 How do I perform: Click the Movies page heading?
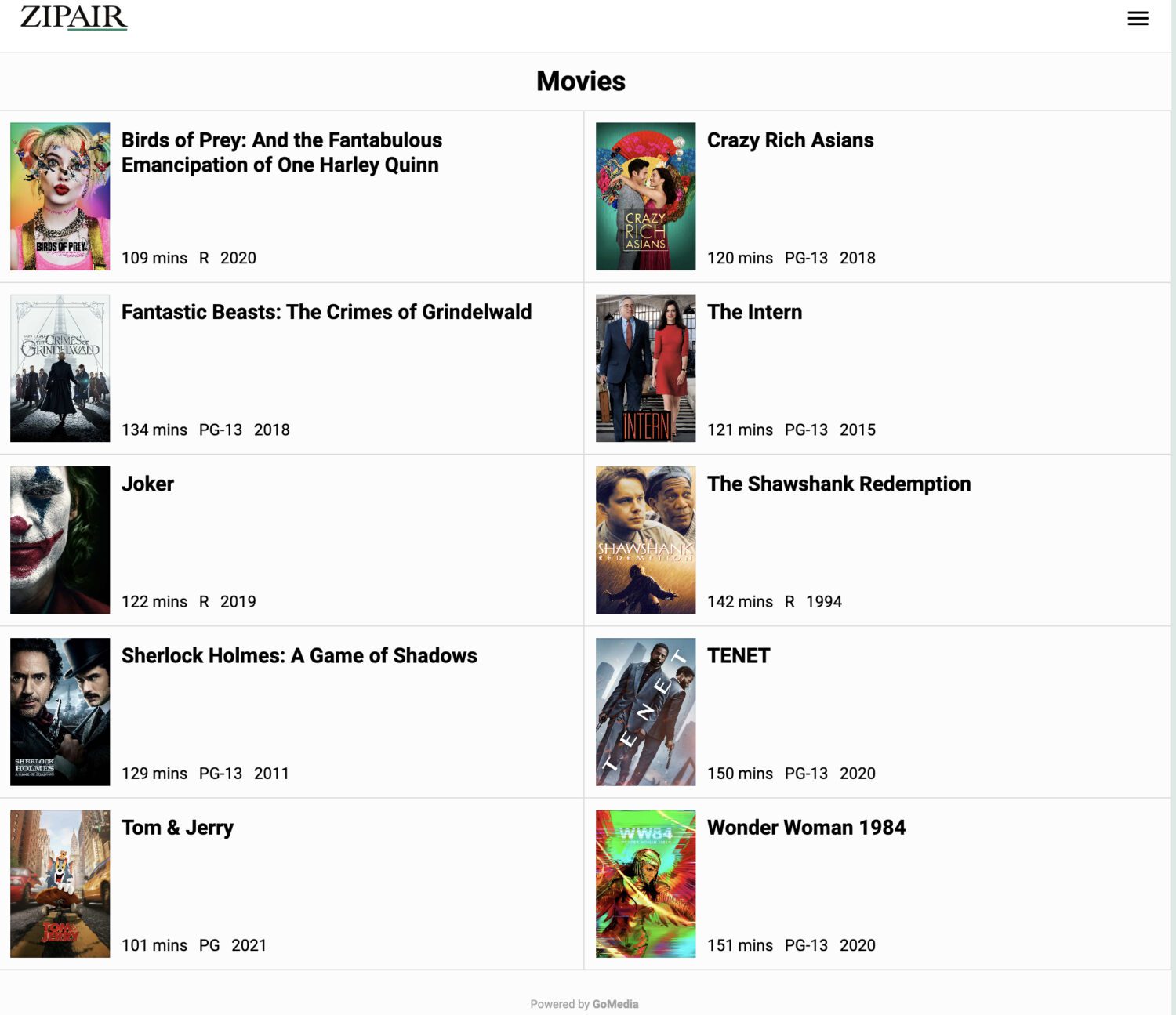pyautogui.click(x=580, y=81)
